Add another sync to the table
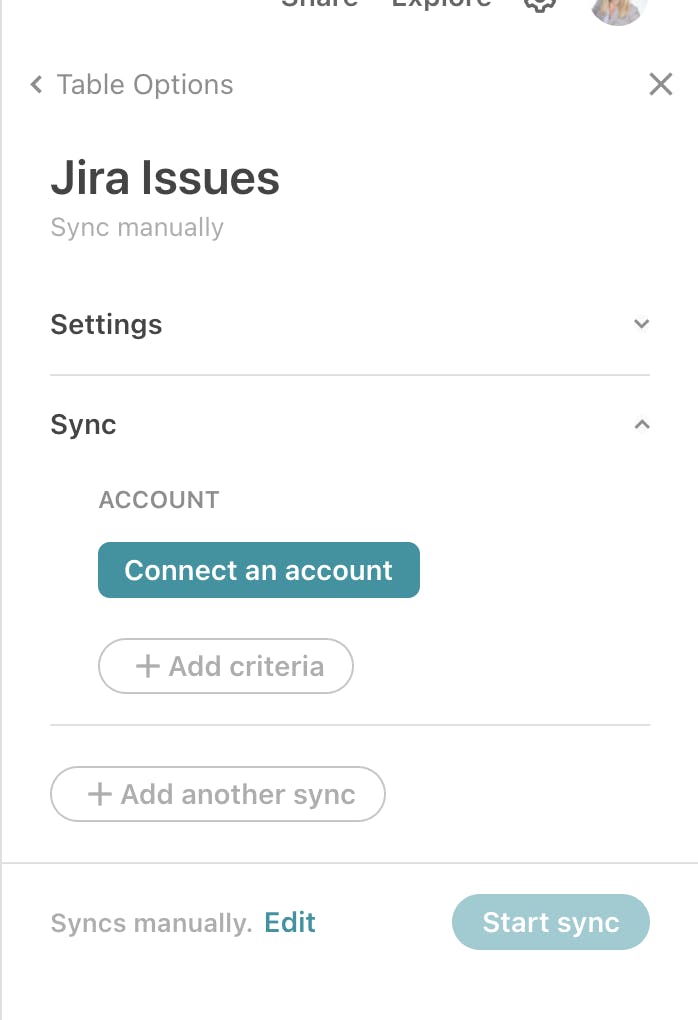This screenshot has height=1020, width=698. pos(218,794)
